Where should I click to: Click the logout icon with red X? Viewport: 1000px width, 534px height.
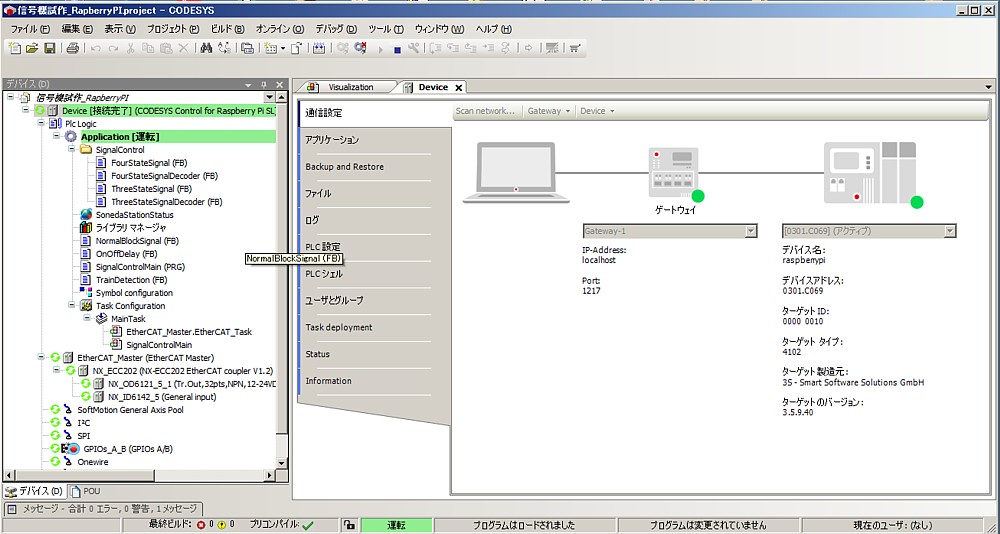(x=361, y=48)
